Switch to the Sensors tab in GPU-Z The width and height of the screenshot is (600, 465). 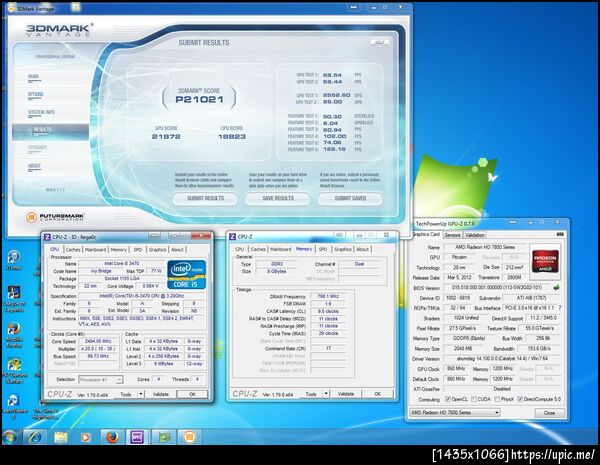point(452,235)
